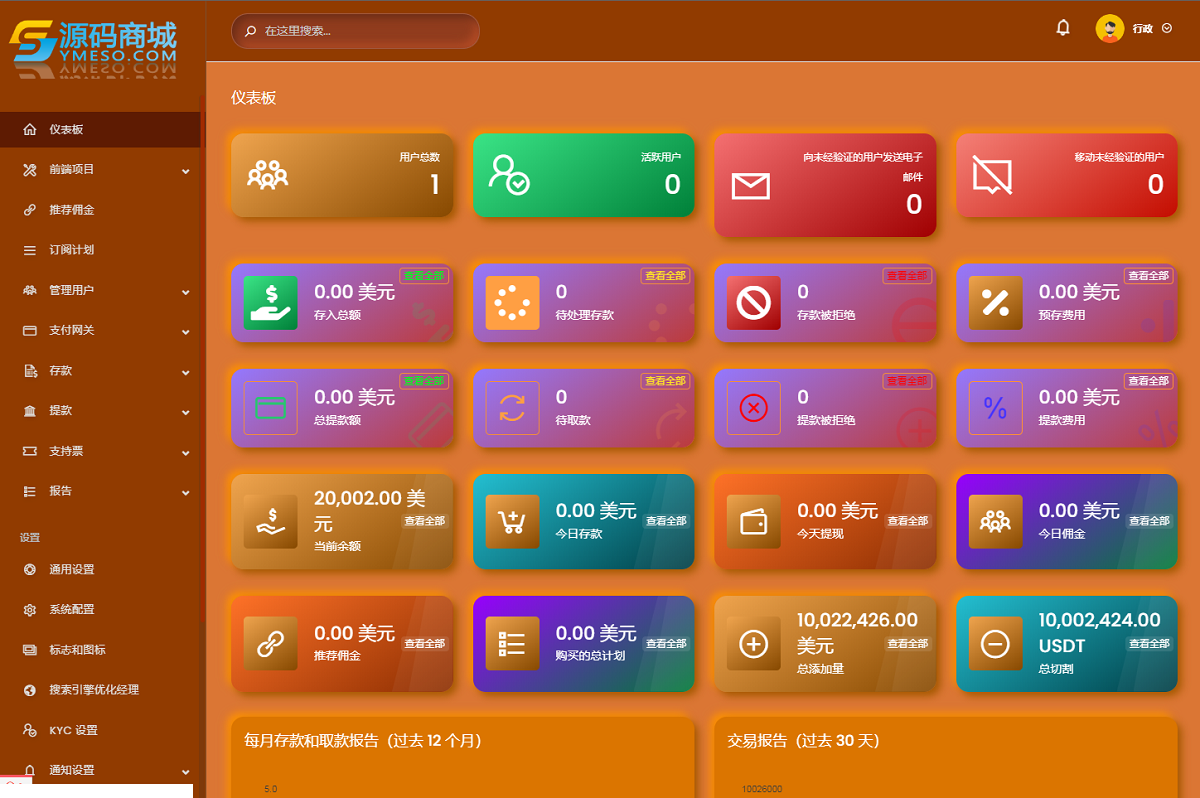This screenshot has width=1200, height=798.
Task: Click the 支持票 ticket icon
Action: [29, 451]
